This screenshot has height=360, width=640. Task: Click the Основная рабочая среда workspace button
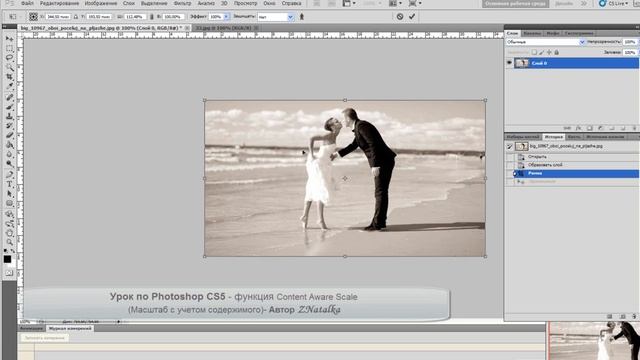(516, 4)
